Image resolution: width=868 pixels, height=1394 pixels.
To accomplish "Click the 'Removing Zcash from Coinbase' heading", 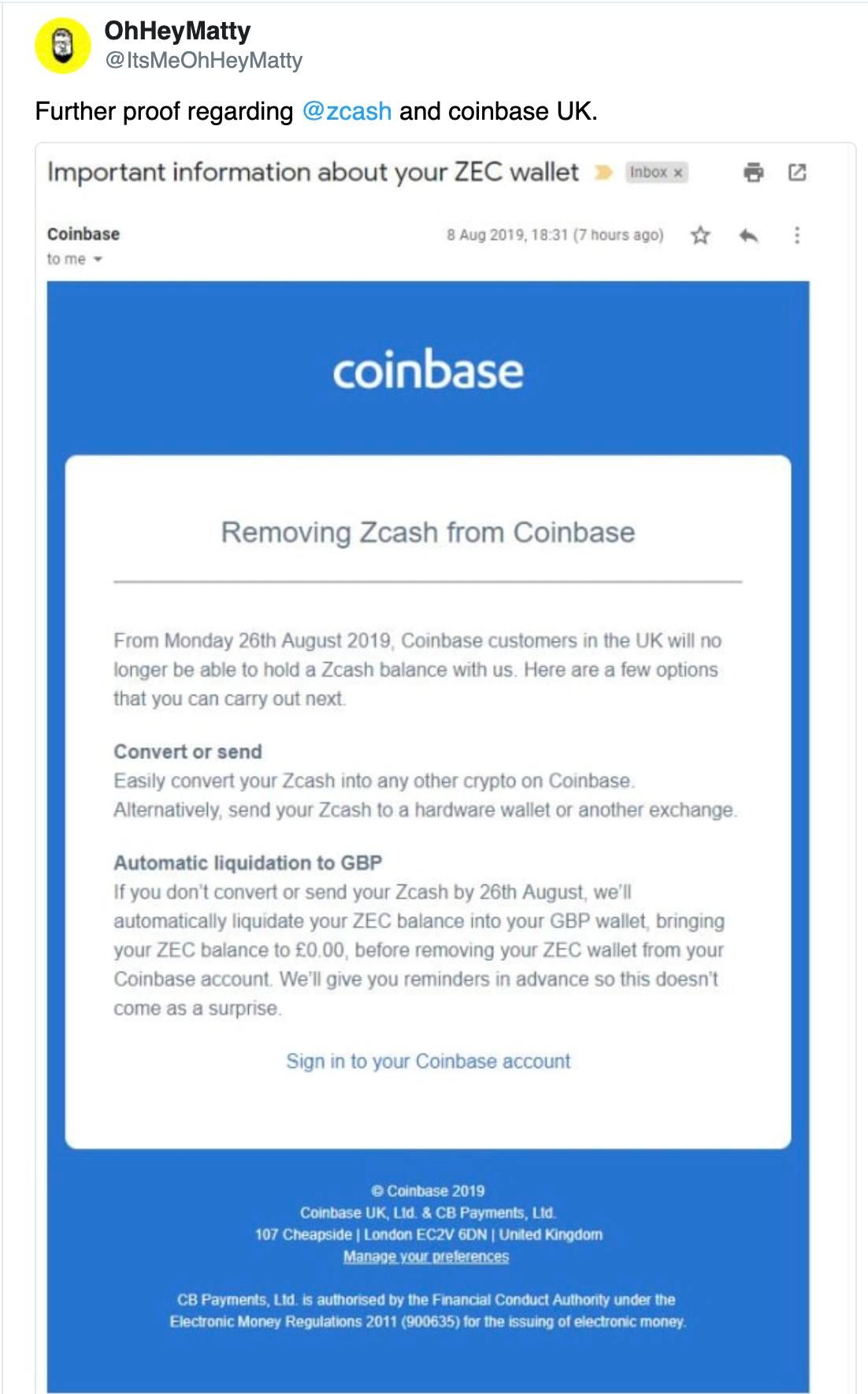I will pos(428,532).
